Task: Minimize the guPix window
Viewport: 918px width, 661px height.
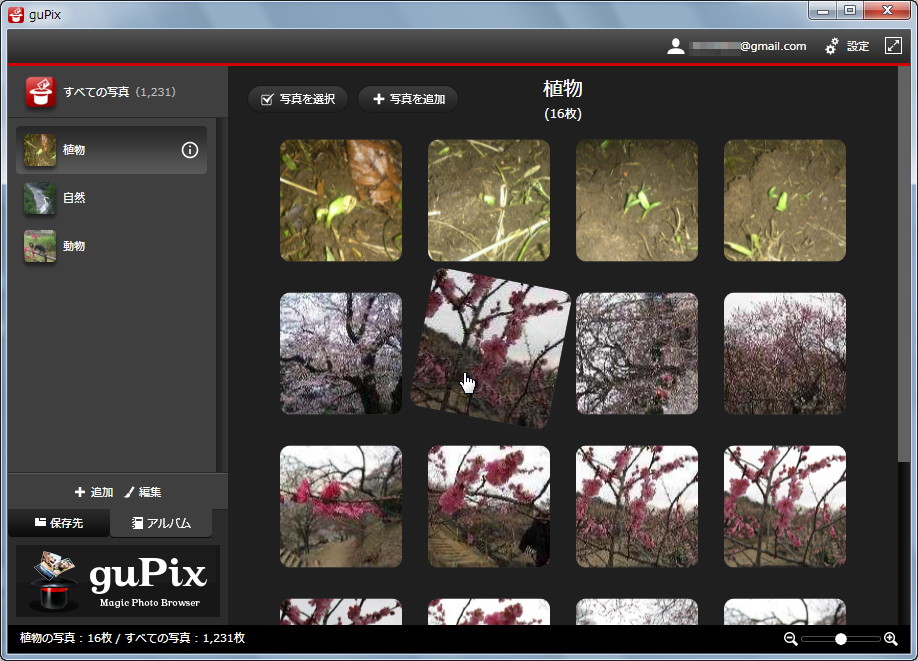Action: pos(823,11)
